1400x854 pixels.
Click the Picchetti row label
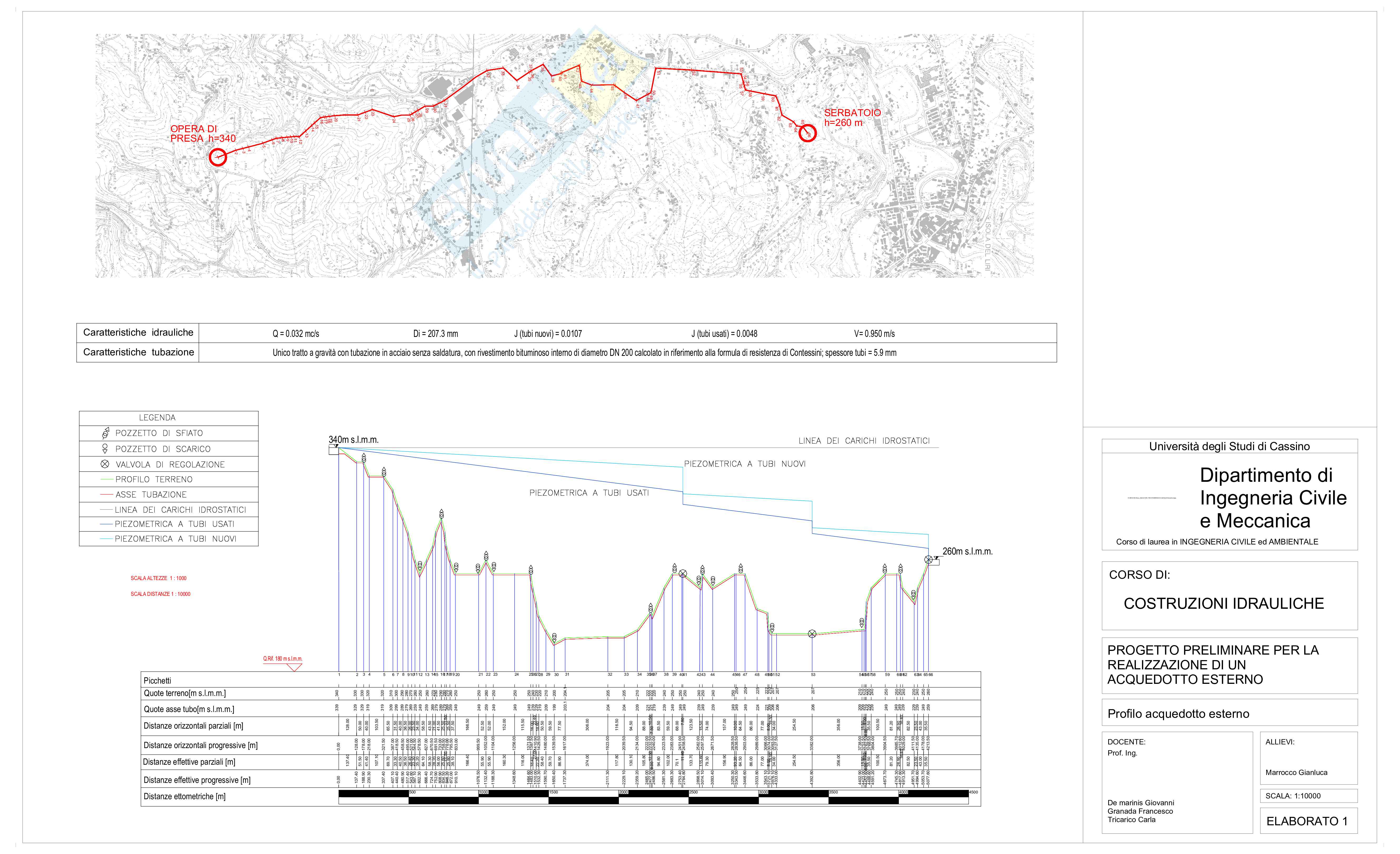pos(157,680)
